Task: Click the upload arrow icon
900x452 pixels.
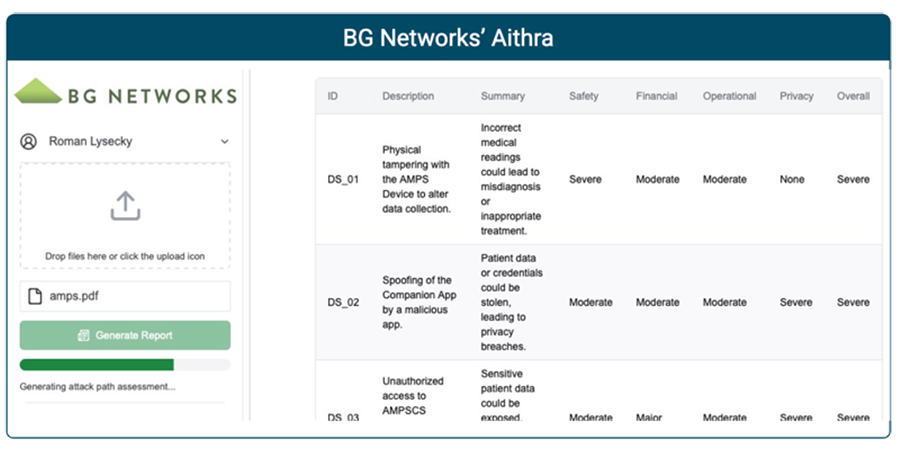Action: coord(125,206)
